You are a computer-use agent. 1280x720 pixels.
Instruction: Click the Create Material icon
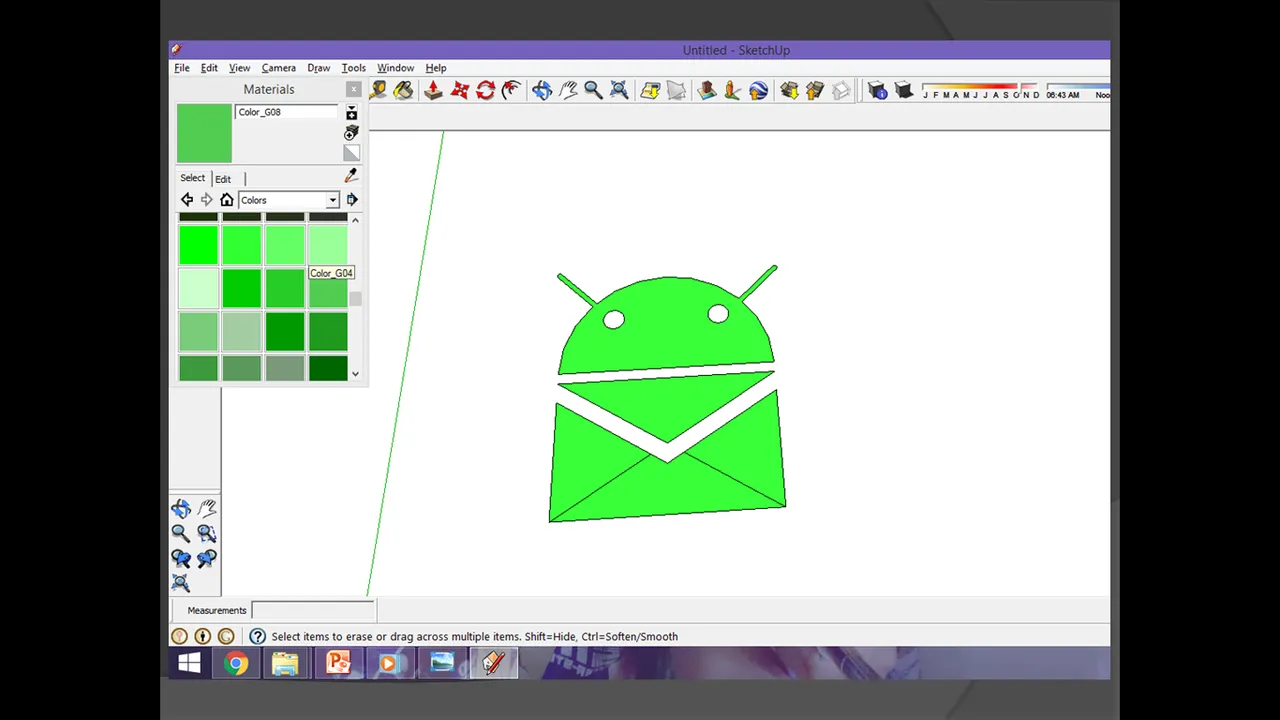(351, 133)
